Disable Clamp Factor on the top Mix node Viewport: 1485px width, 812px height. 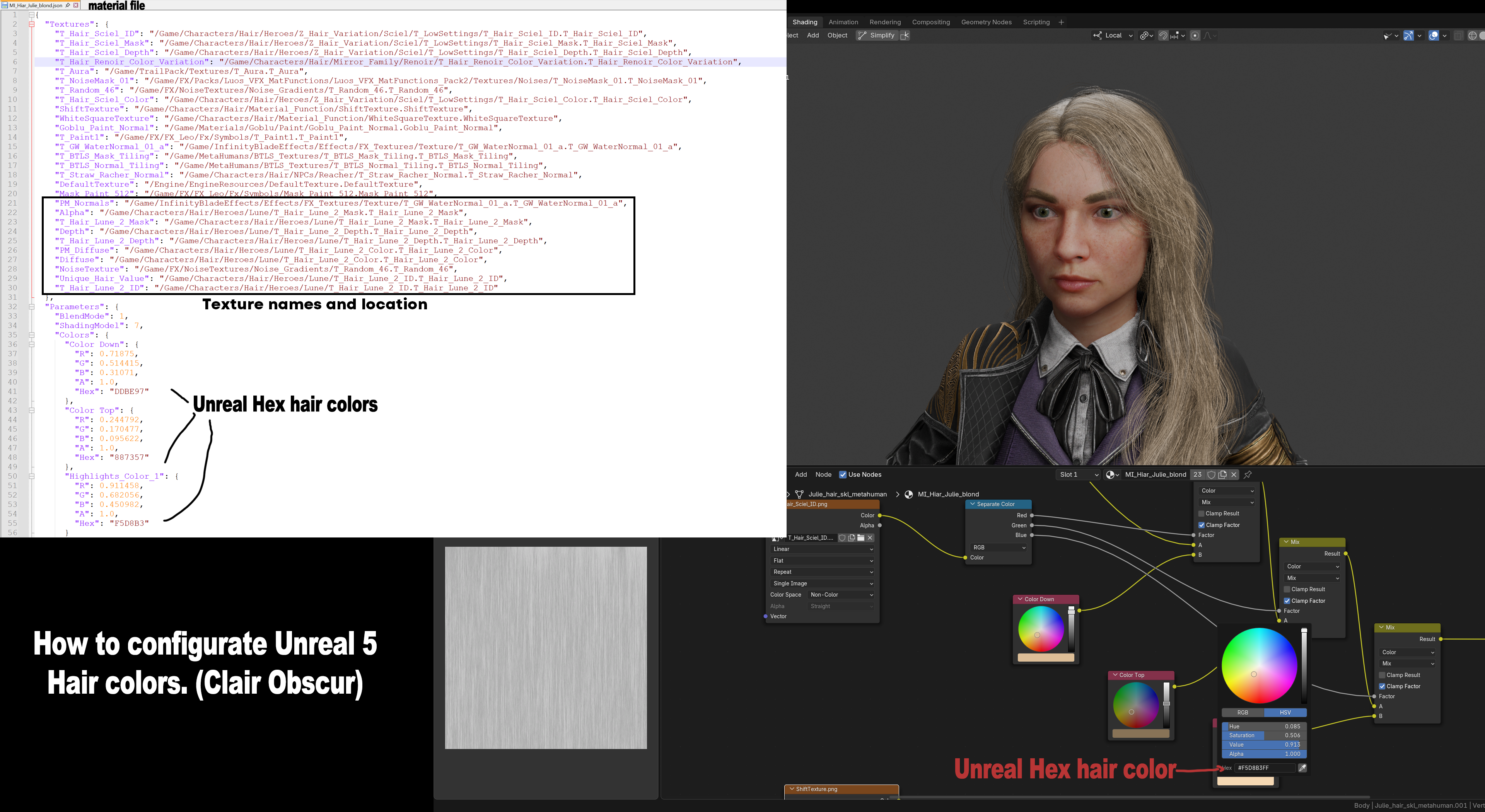pyautogui.click(x=1202, y=525)
